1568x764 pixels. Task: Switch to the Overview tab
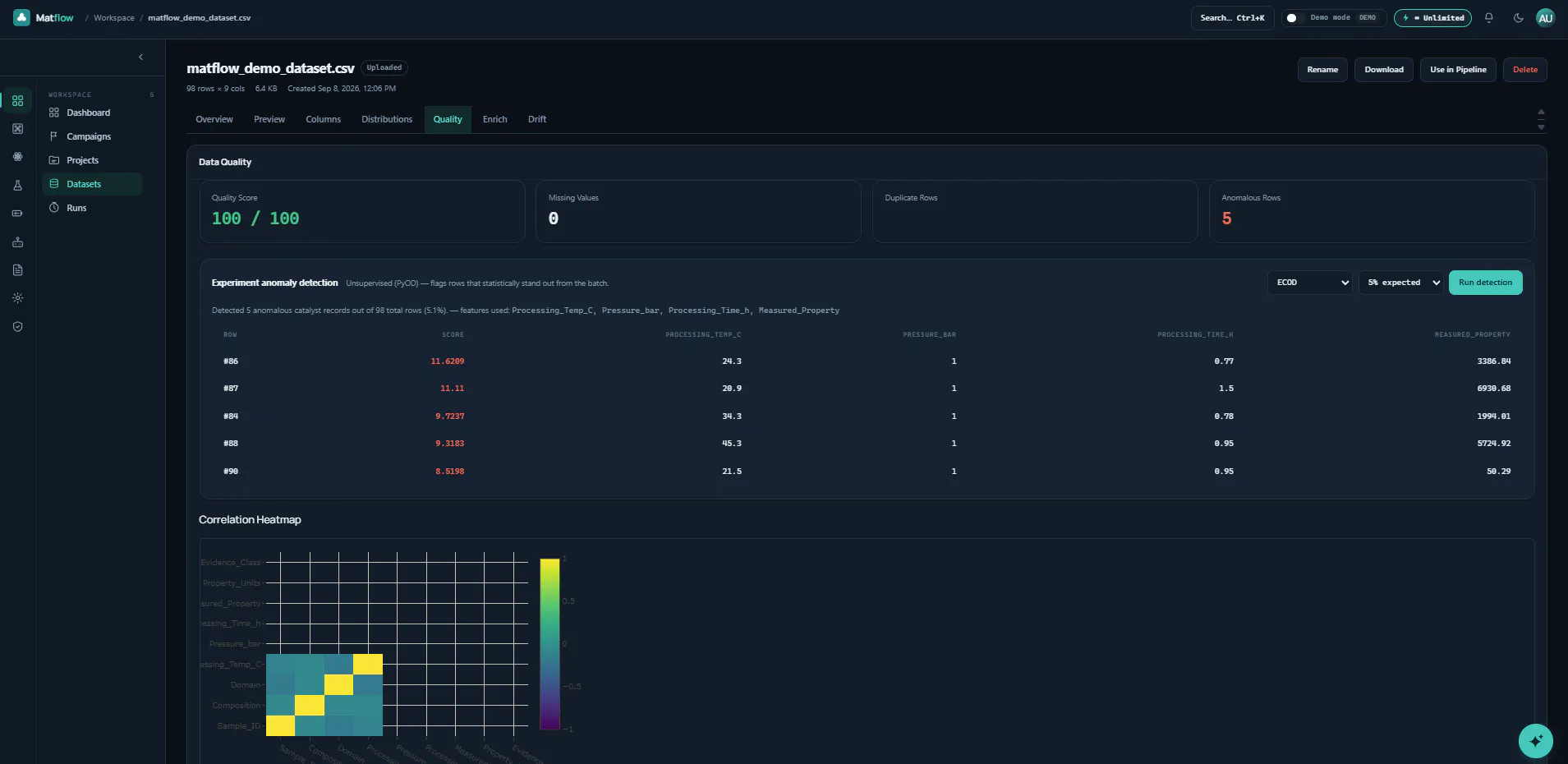(x=214, y=120)
